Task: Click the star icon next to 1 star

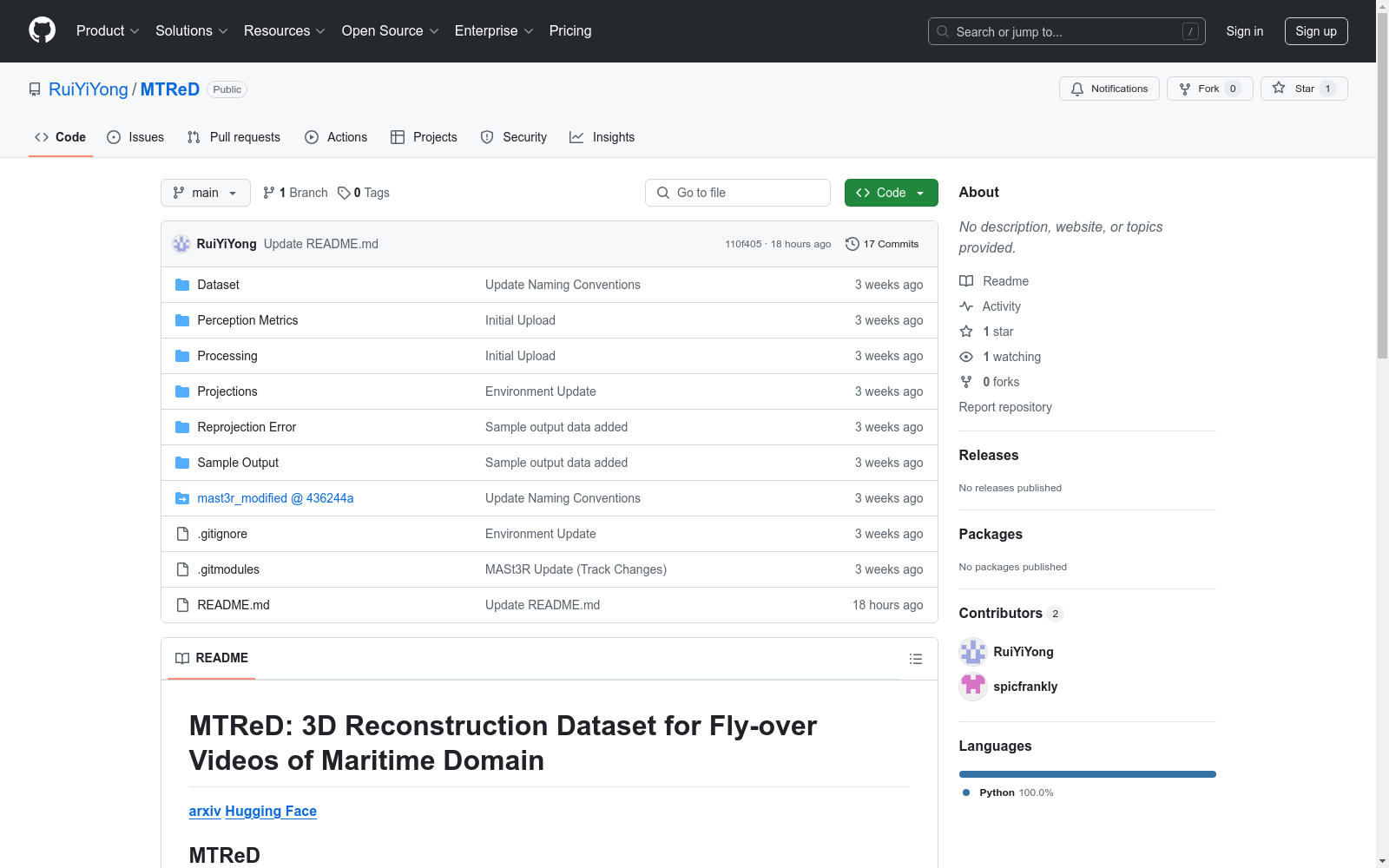Action: tap(966, 332)
